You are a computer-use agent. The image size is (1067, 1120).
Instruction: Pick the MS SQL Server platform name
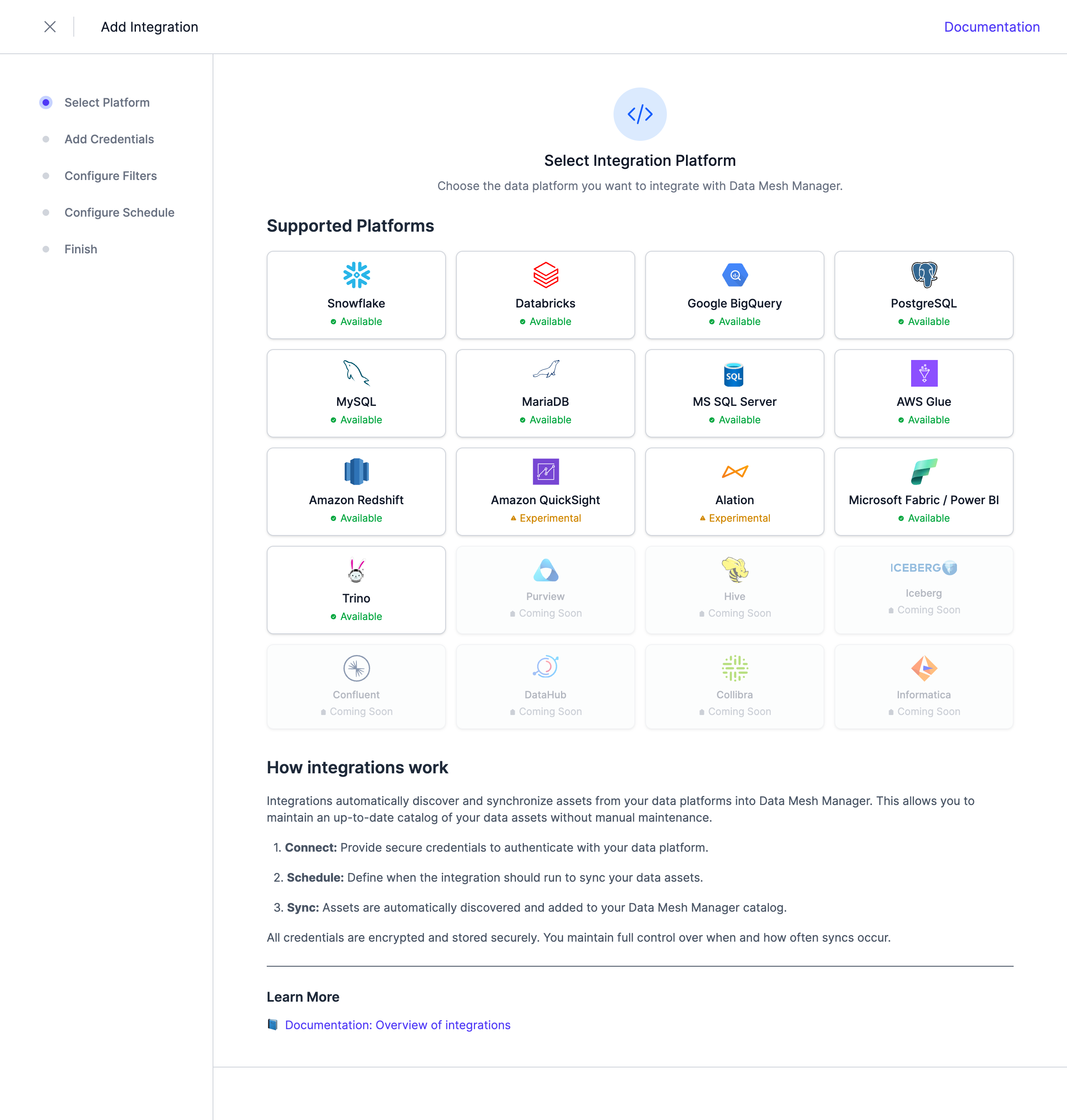pos(735,401)
